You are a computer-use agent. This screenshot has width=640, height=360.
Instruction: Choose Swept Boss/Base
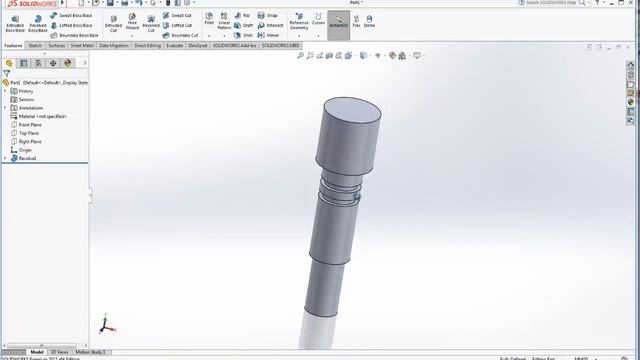[71, 16]
